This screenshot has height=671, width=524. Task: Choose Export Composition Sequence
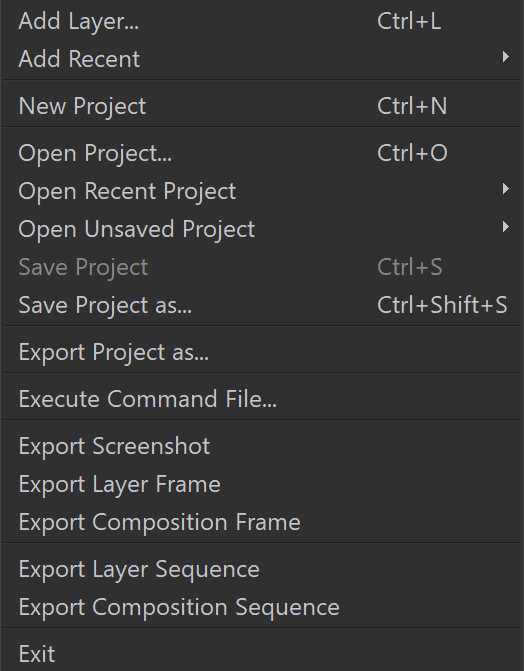pyautogui.click(x=262, y=607)
